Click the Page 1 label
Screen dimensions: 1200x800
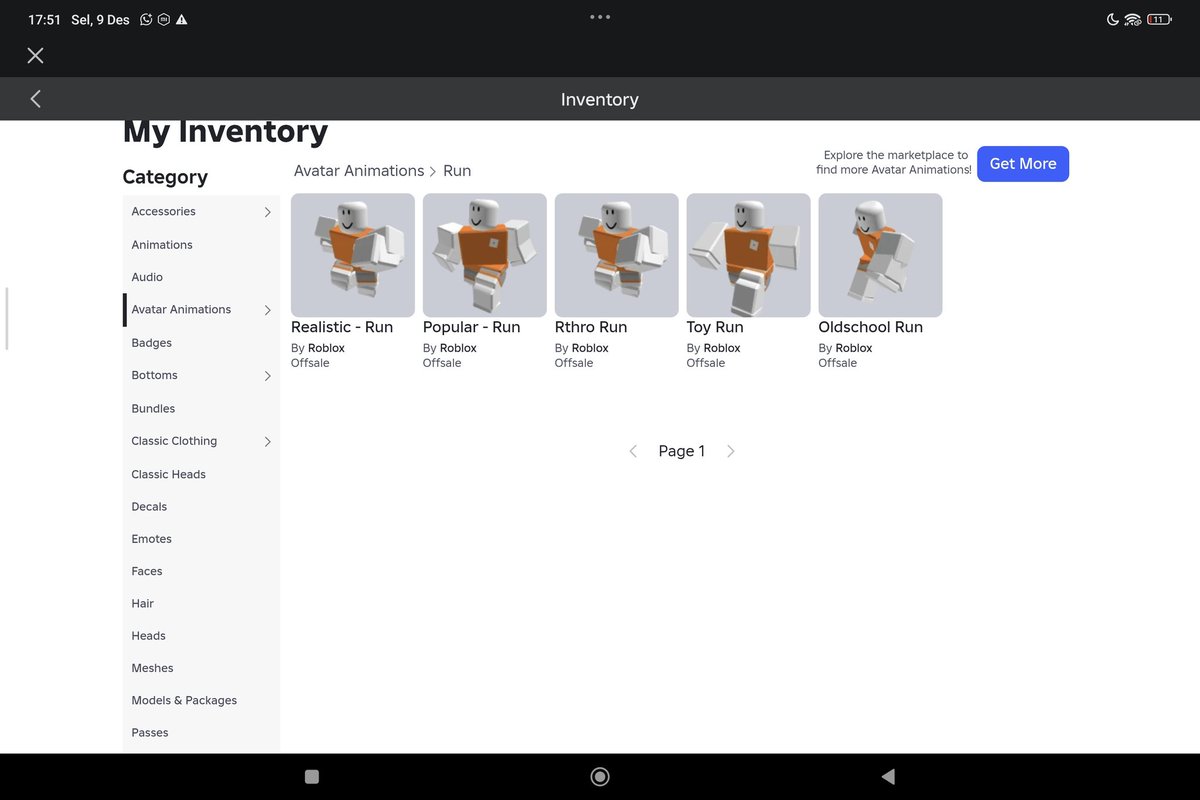pos(682,451)
